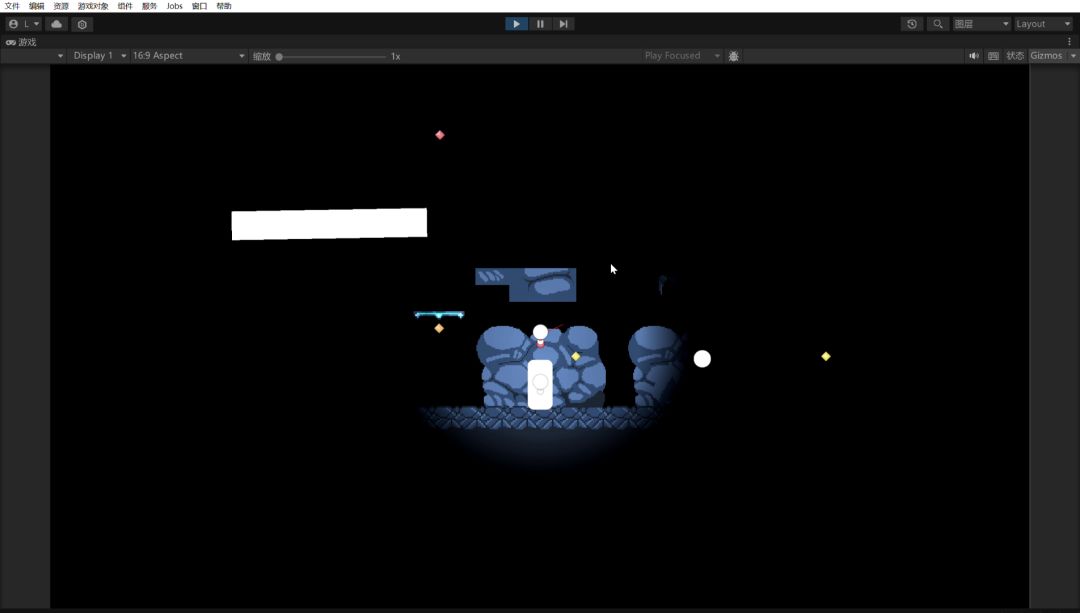Click the Pause button in the toolbar
The height and width of the screenshot is (613, 1080).
(540, 24)
